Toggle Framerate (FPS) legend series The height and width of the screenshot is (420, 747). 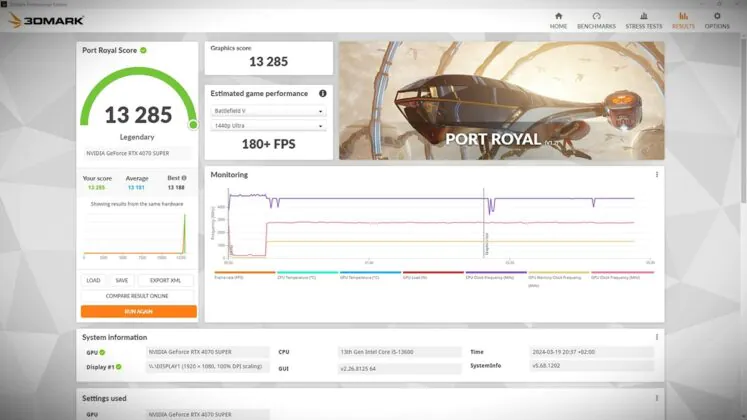click(x=245, y=275)
